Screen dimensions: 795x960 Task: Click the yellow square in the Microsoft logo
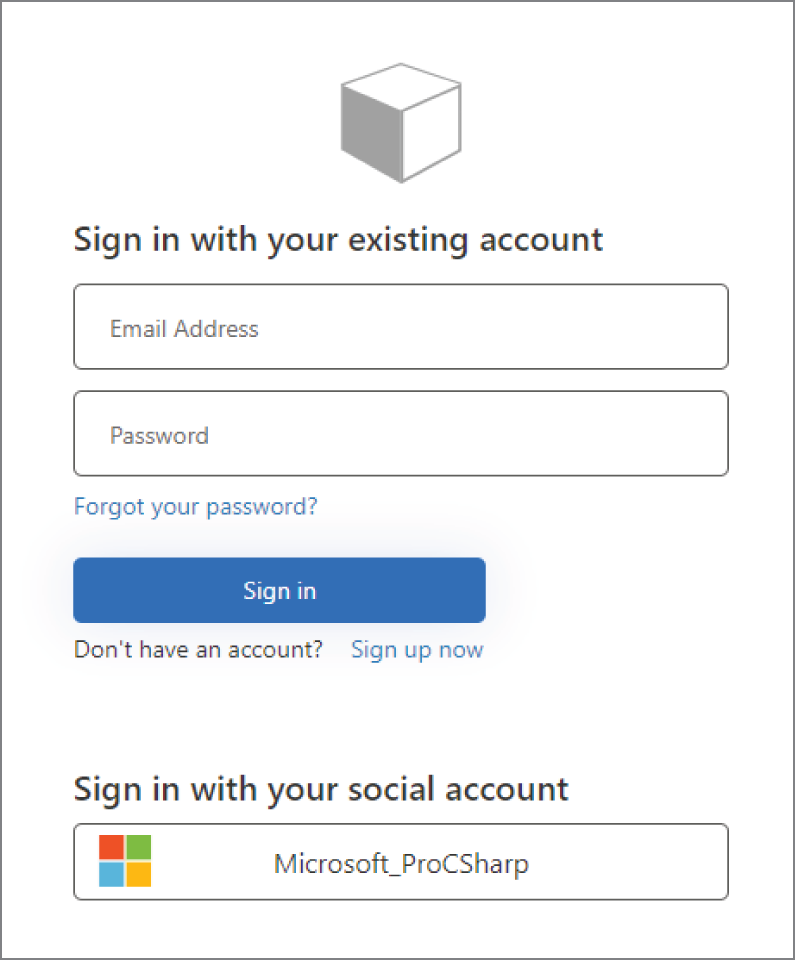[x=138, y=874]
